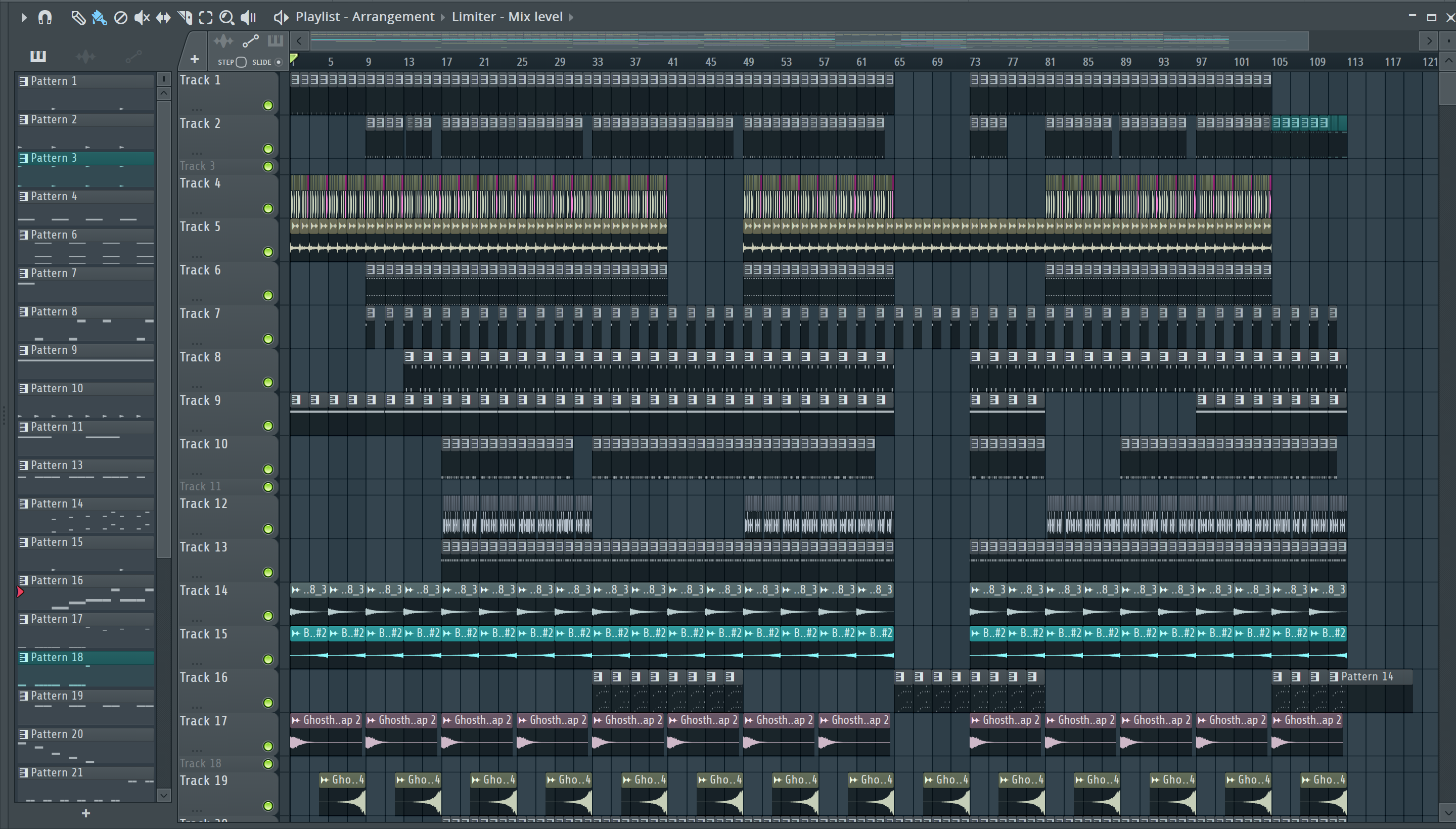This screenshot has width=1456, height=829.
Task: Select the Track 12 header label
Action: pos(203,504)
